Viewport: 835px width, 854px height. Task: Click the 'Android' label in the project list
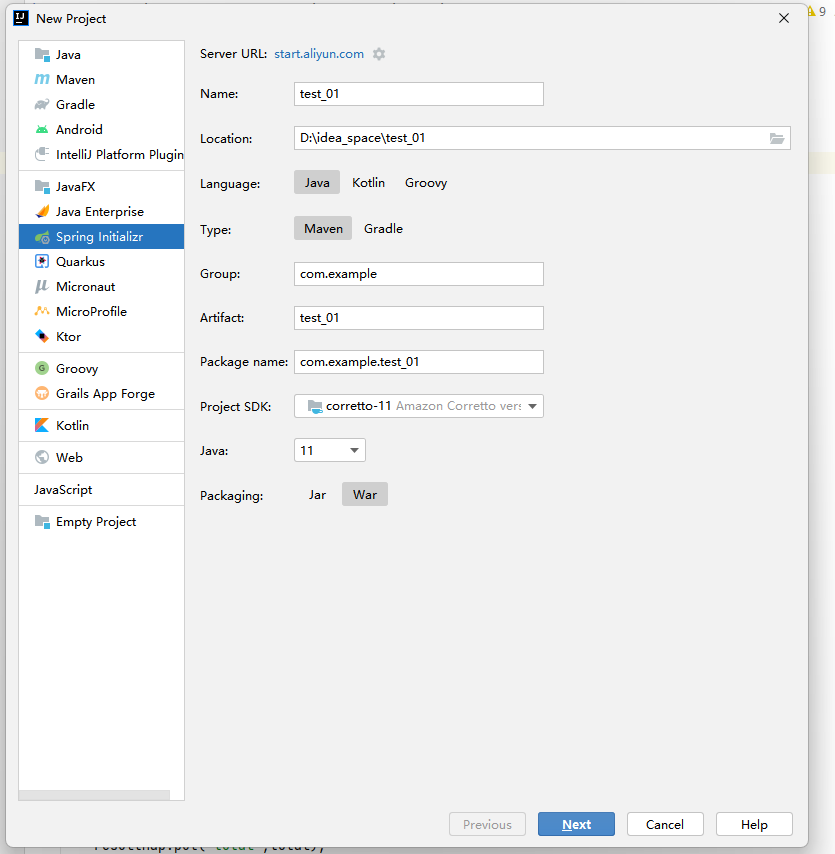[x=79, y=130]
